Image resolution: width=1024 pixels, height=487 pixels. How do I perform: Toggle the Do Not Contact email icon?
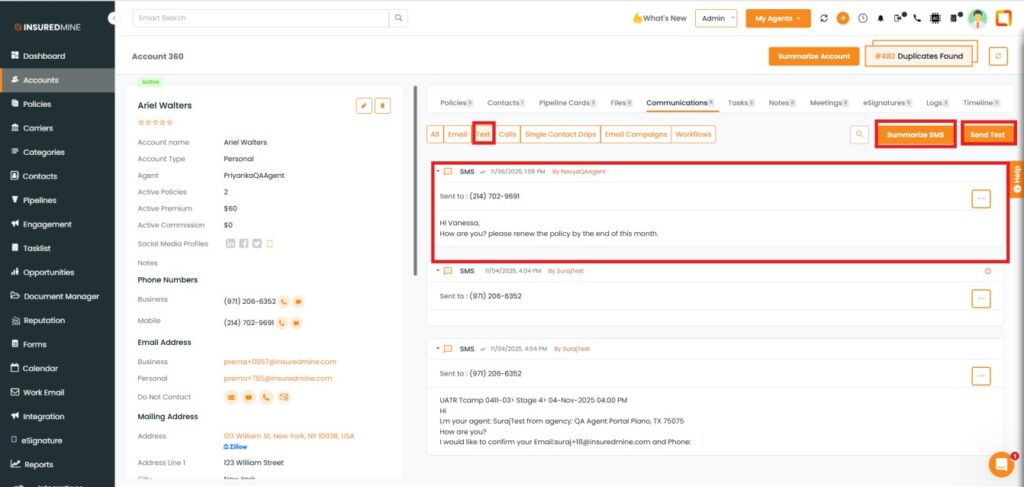click(231, 397)
